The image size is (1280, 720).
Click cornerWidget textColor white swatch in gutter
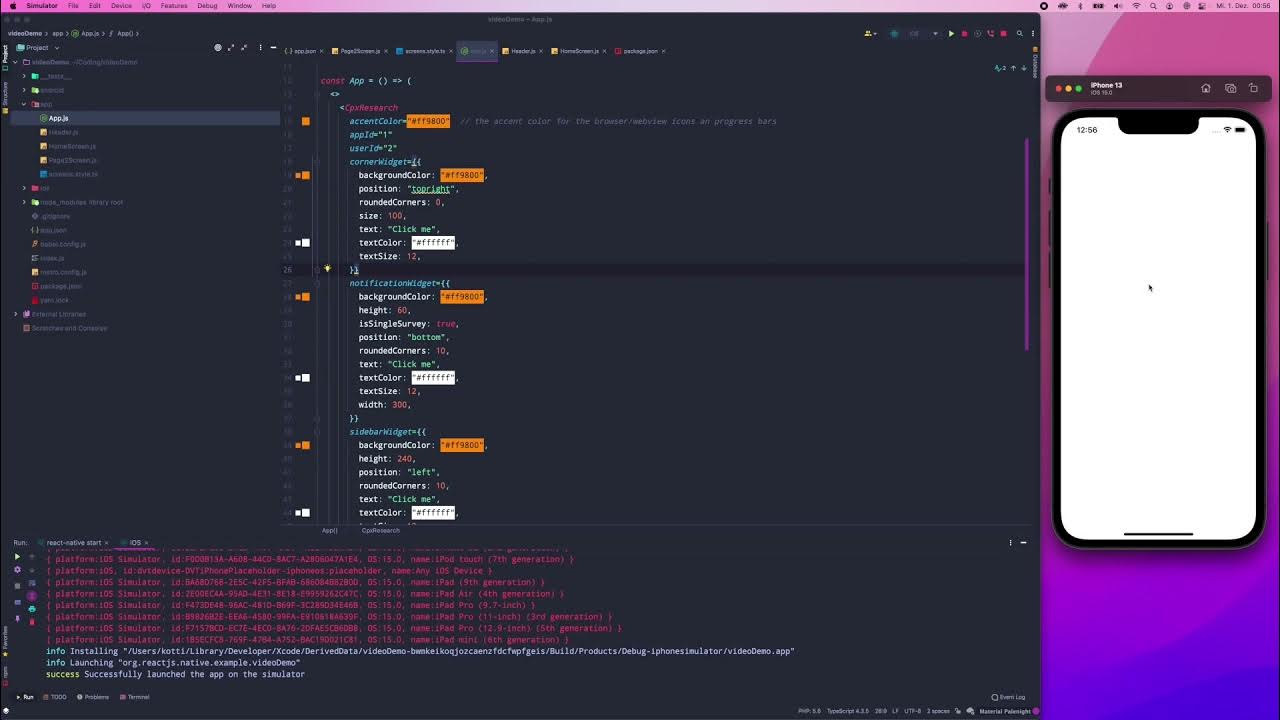(306, 243)
